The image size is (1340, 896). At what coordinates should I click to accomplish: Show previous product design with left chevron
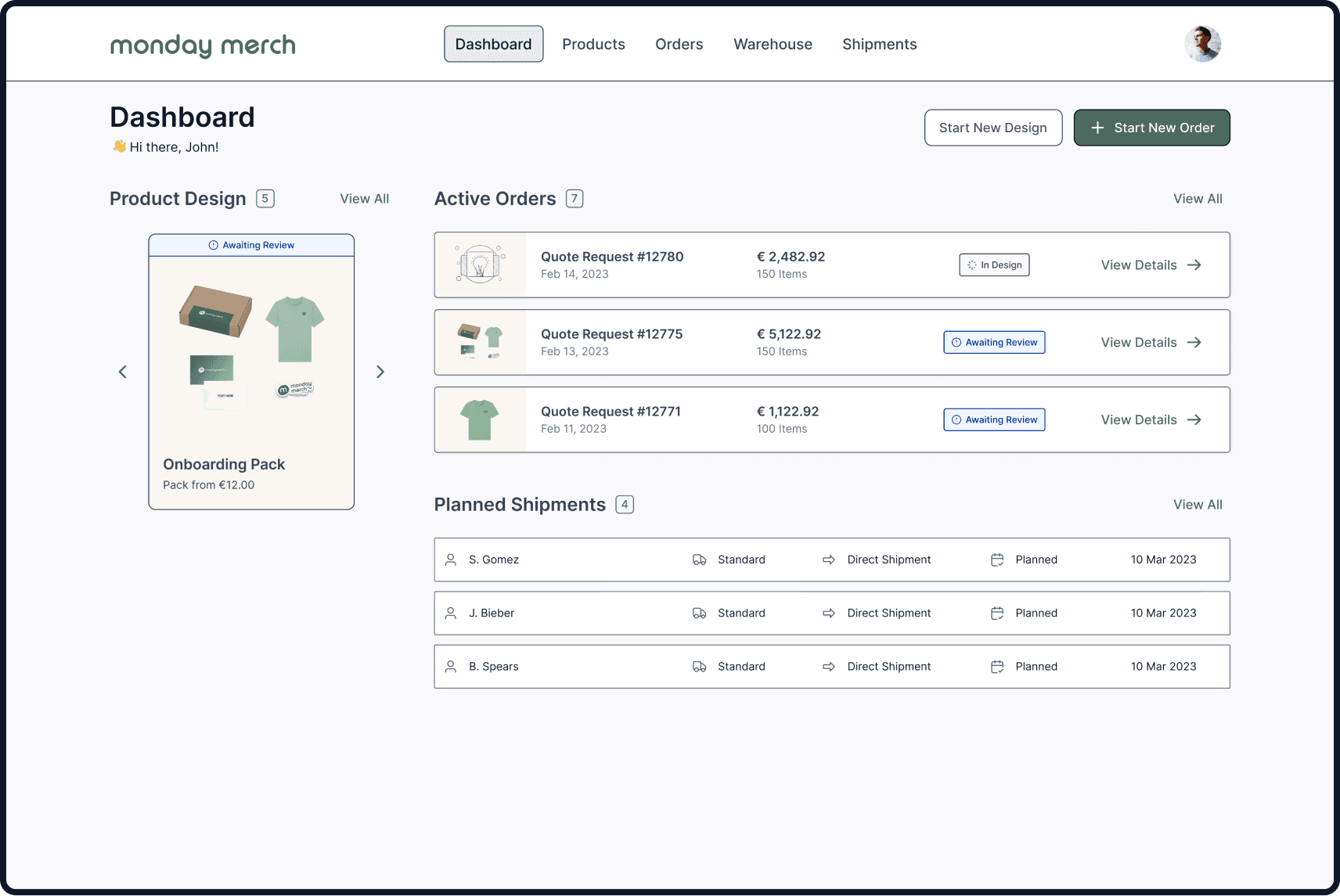click(123, 372)
